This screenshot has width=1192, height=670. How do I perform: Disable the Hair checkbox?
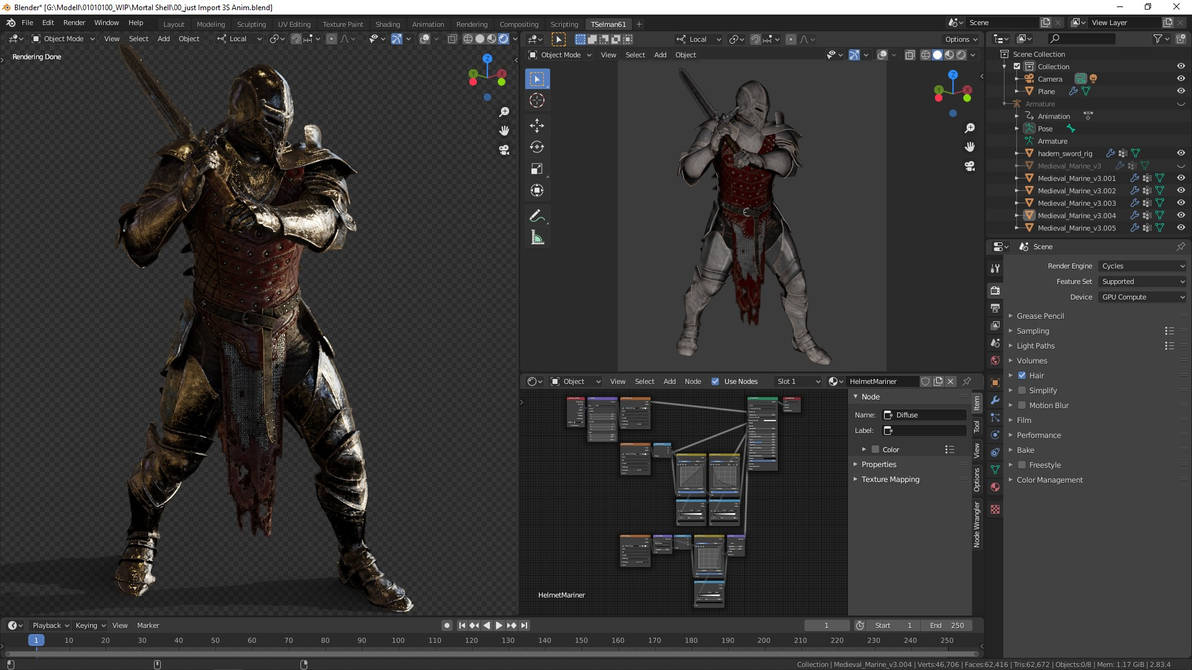[x=1022, y=376]
